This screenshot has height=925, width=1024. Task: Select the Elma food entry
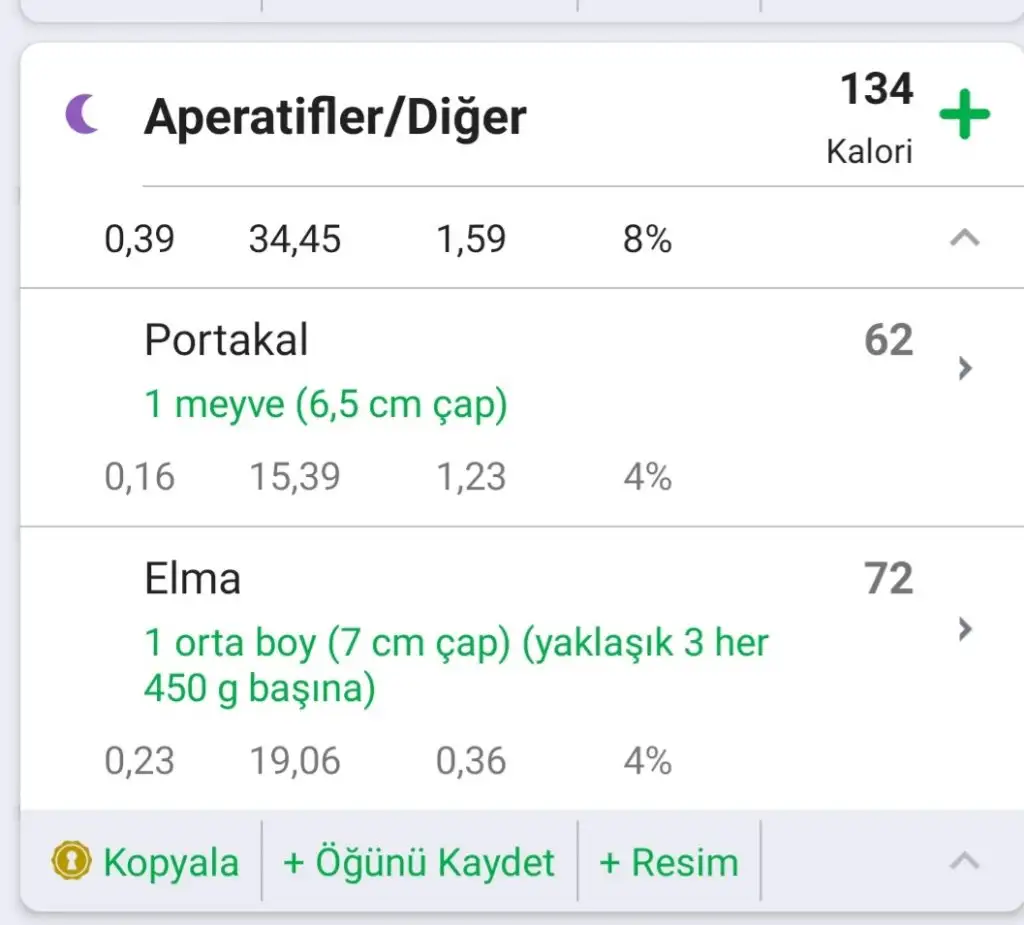[193, 580]
